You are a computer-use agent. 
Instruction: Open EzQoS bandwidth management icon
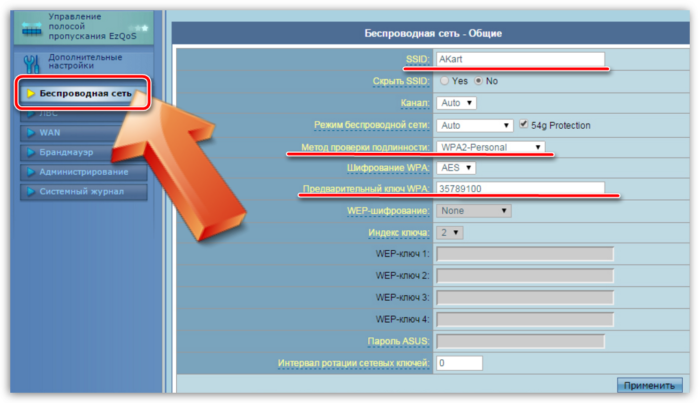[32, 29]
